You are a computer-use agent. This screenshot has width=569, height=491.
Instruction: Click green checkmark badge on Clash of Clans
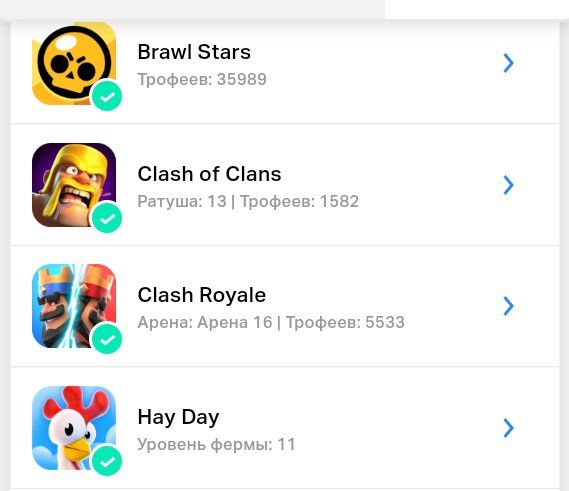107,218
